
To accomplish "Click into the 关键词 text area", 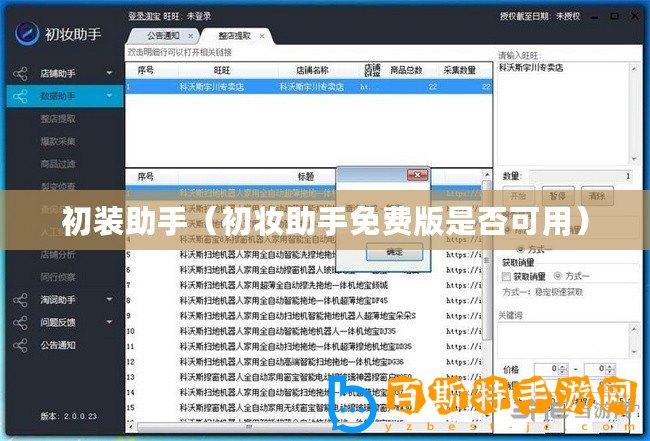I will (564, 341).
